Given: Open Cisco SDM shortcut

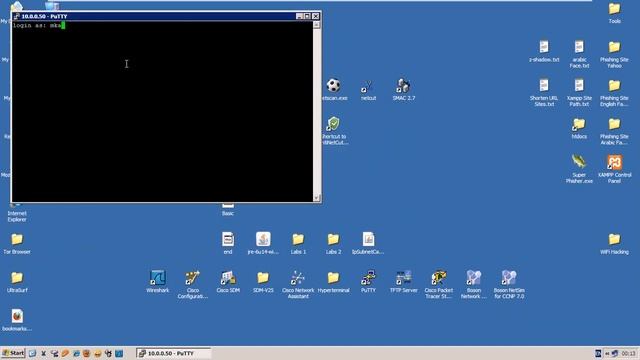Looking at the screenshot, I should (228, 281).
